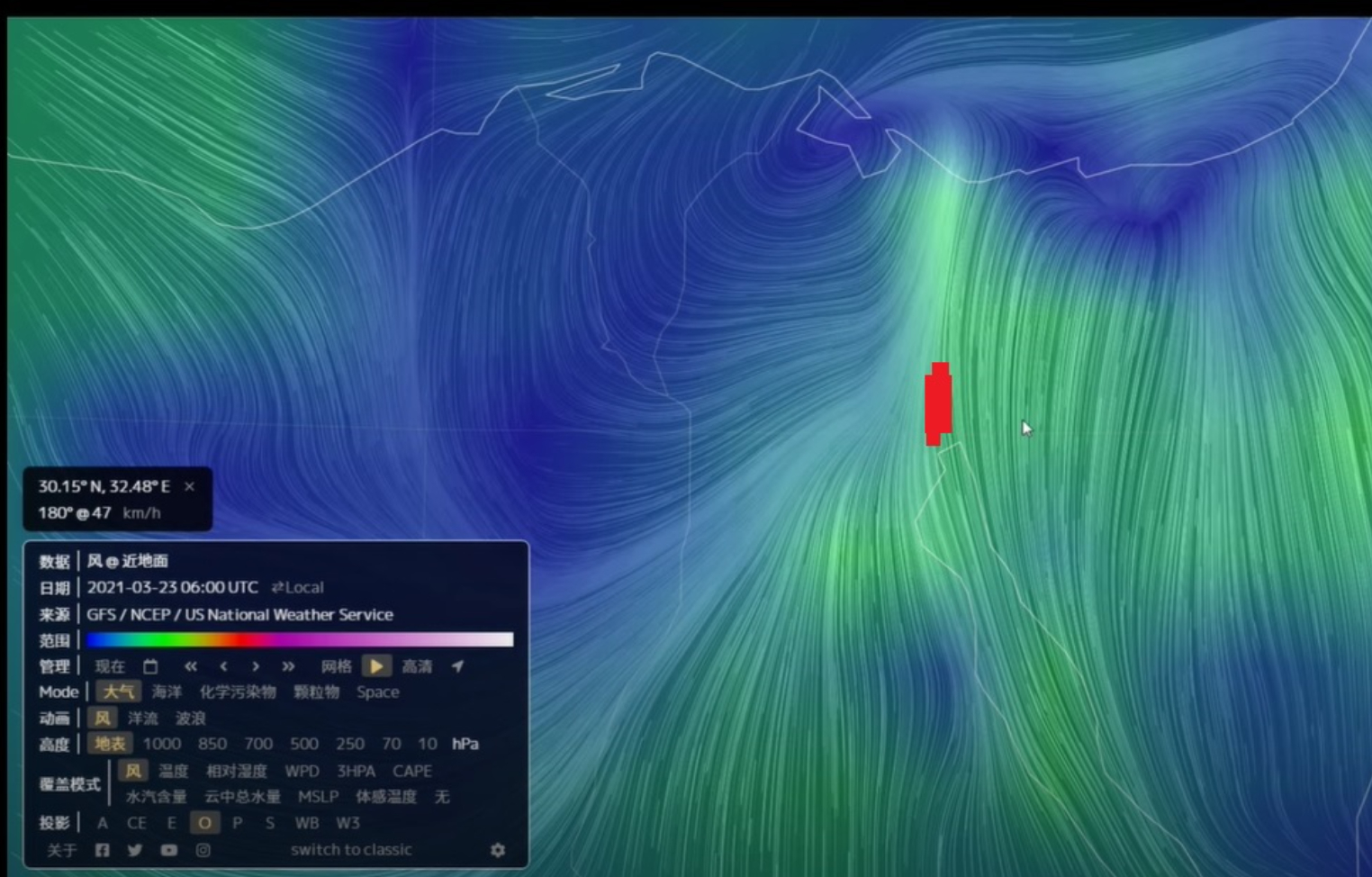Click the 现在 current time button
Screen dimensions: 1372x877
coord(110,666)
